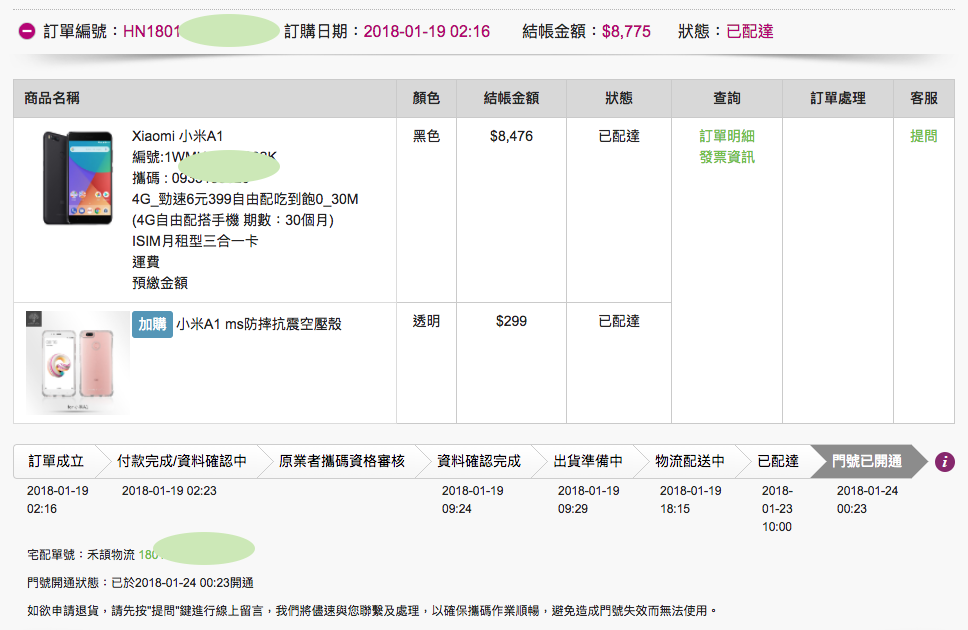Click the 提問 customer service link
Screen dimensions: 968x630
click(x=923, y=136)
